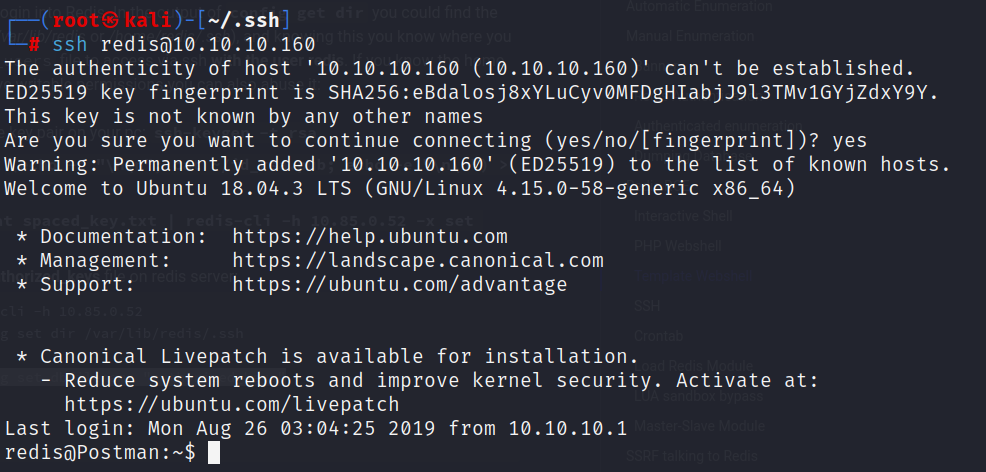986x472 pixels.
Task: Open the faint Crontab sidebar item
Action: (658, 336)
